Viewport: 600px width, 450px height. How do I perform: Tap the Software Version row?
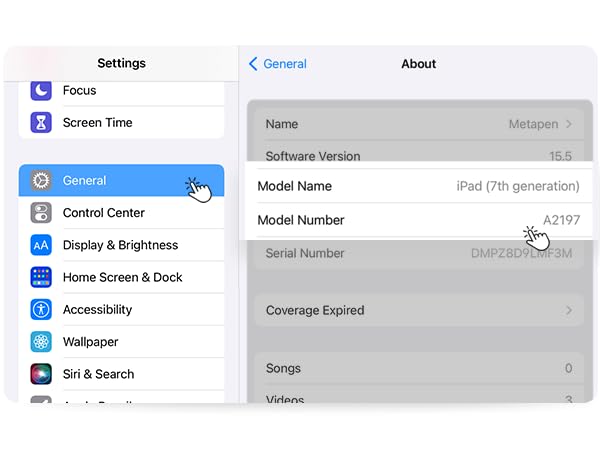tap(418, 156)
